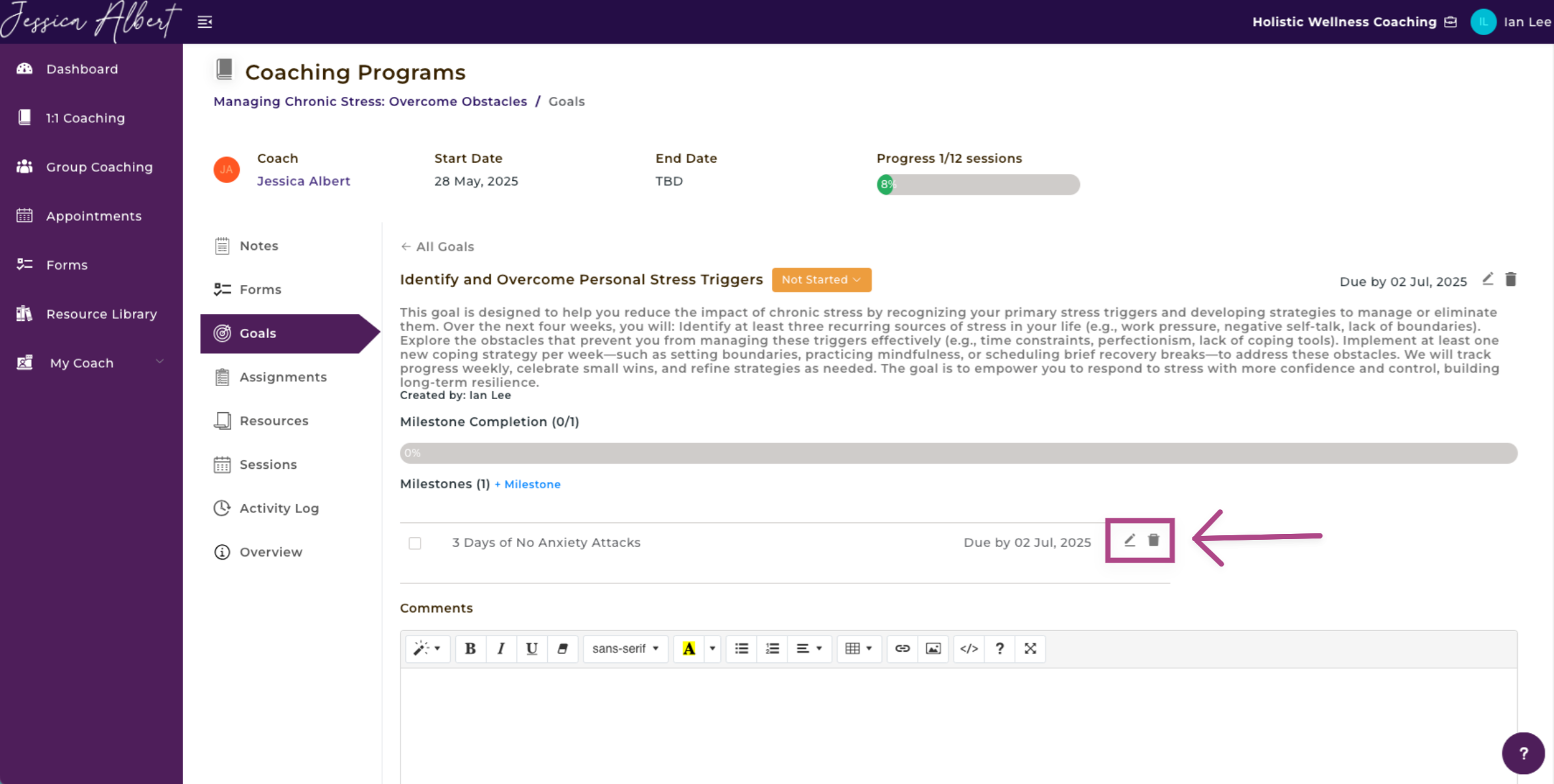Open the paragraph alignment dropdown
This screenshot has width=1554, height=784.
810,649
